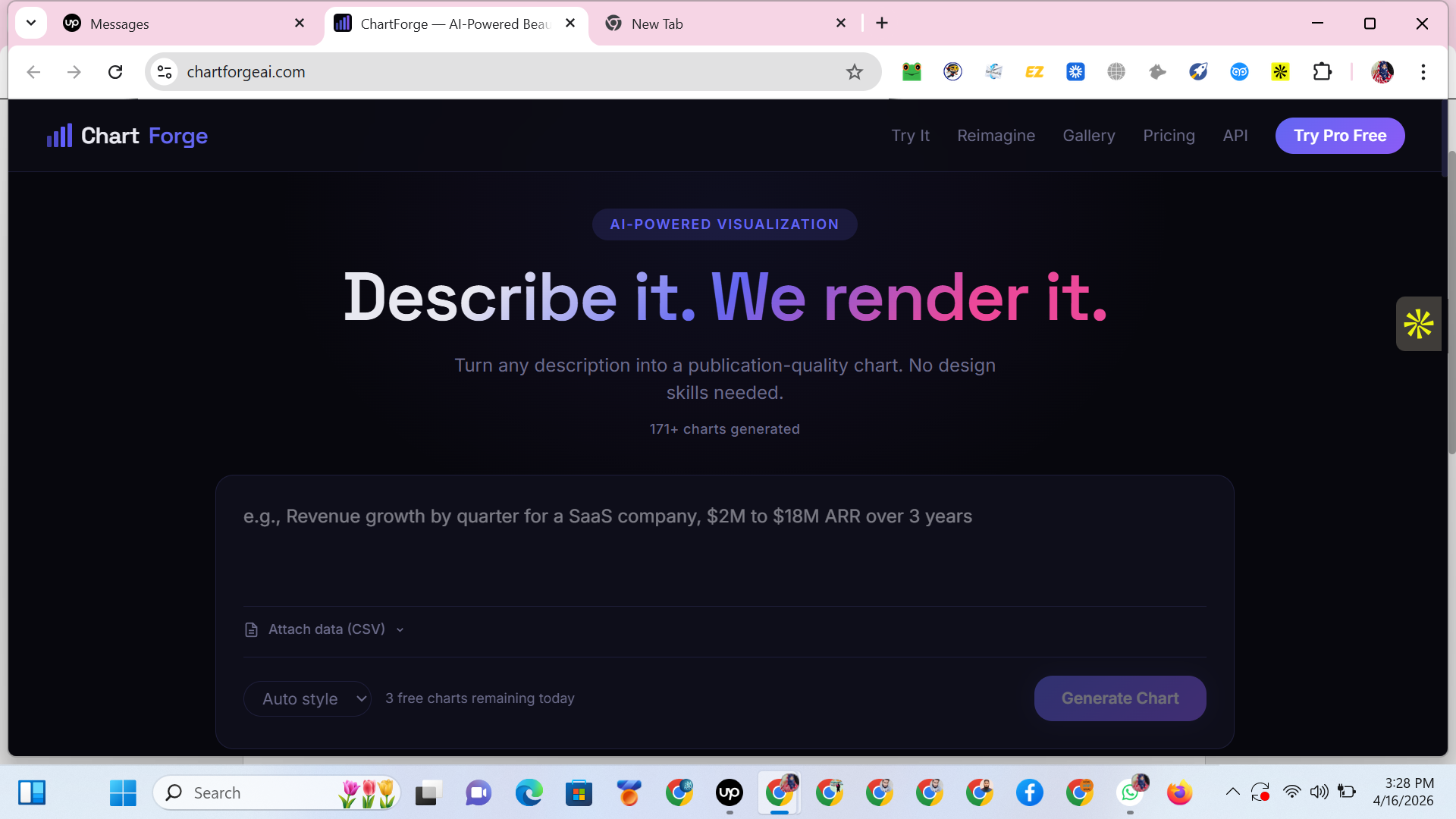Open the clock showing 3:28 PM
The width and height of the screenshot is (1456, 819).
point(1404,792)
